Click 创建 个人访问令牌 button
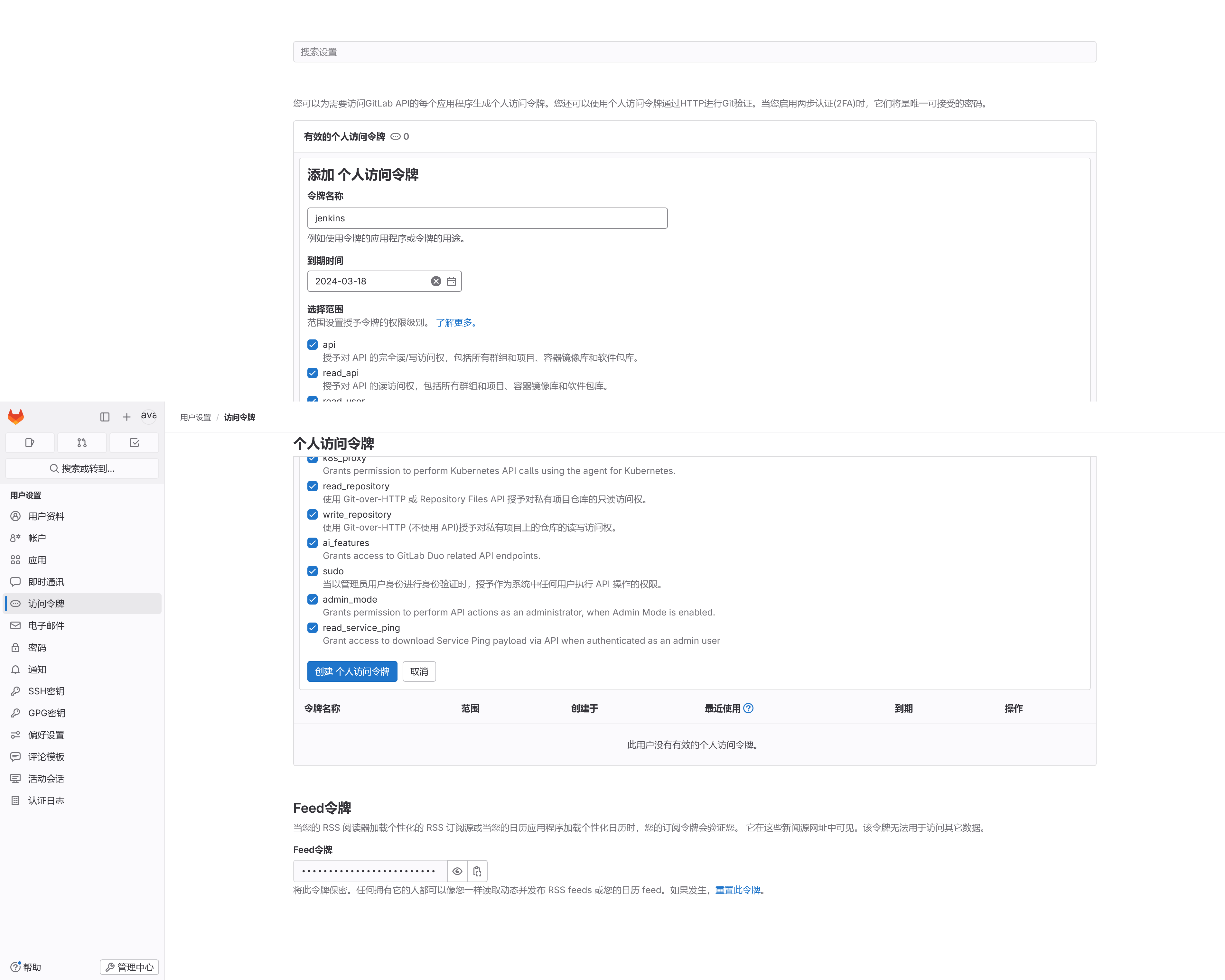The image size is (1225, 980). [352, 671]
